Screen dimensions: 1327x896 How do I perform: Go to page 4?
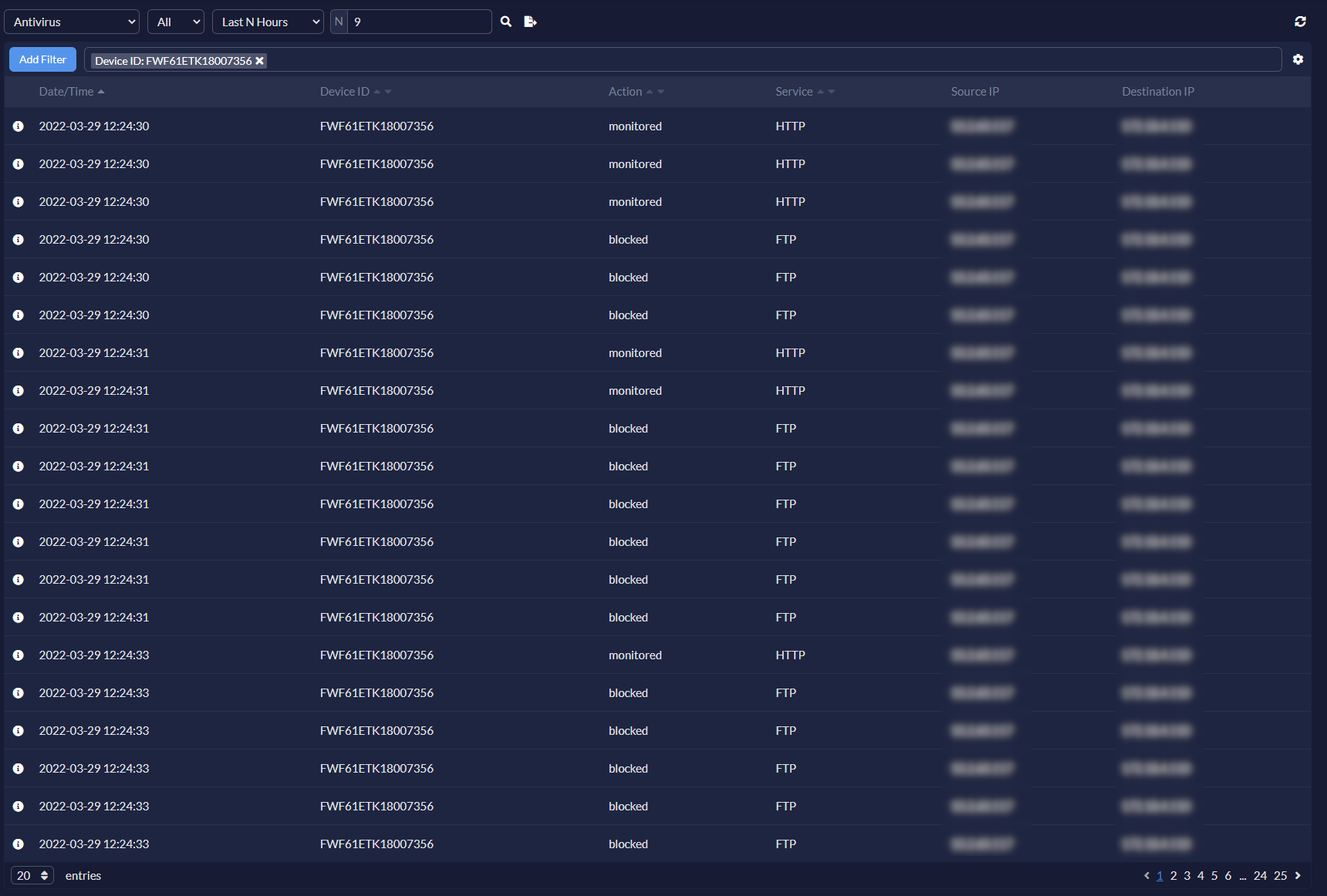click(1200, 876)
